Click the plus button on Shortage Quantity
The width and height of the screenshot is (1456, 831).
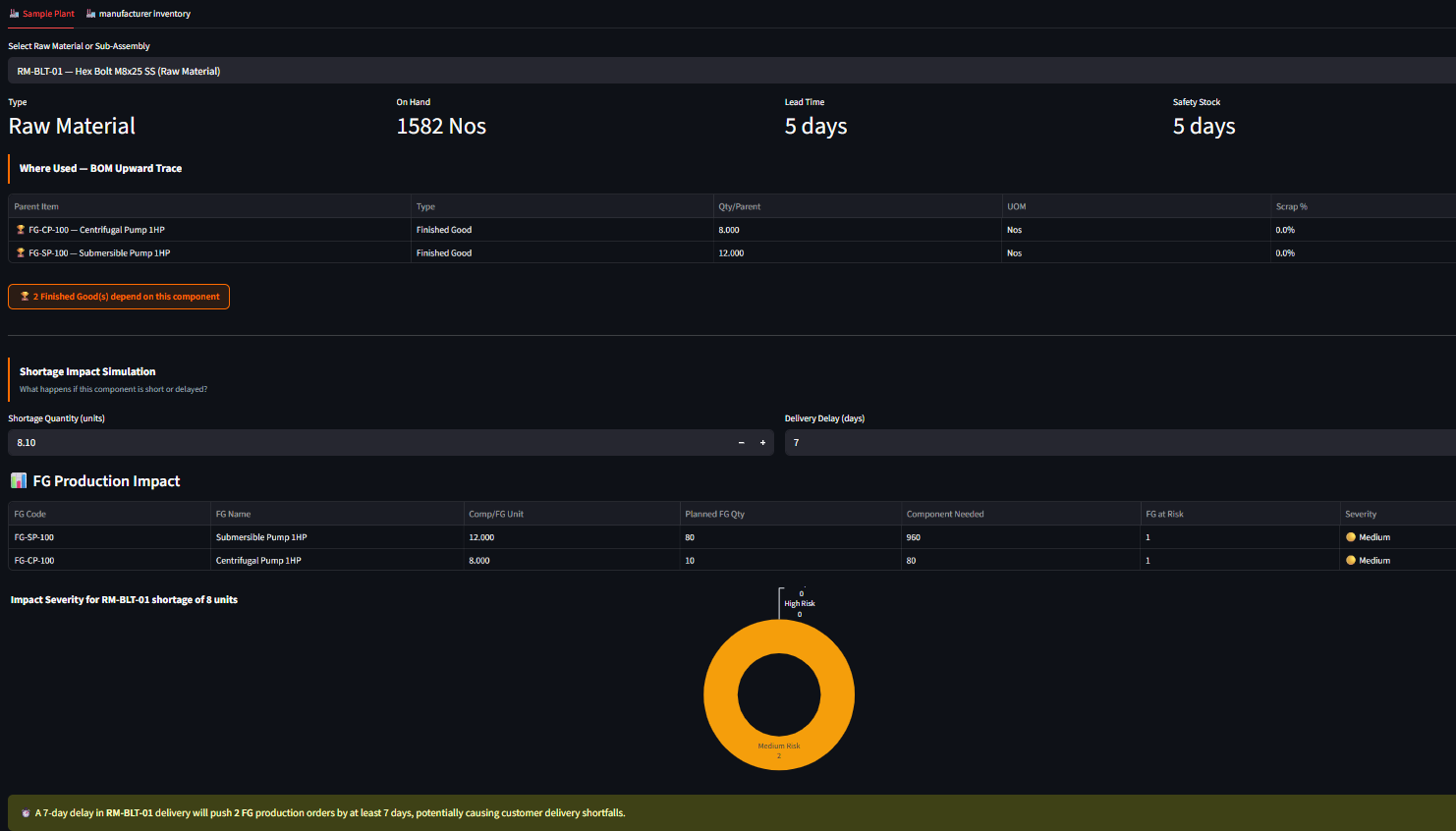point(763,443)
